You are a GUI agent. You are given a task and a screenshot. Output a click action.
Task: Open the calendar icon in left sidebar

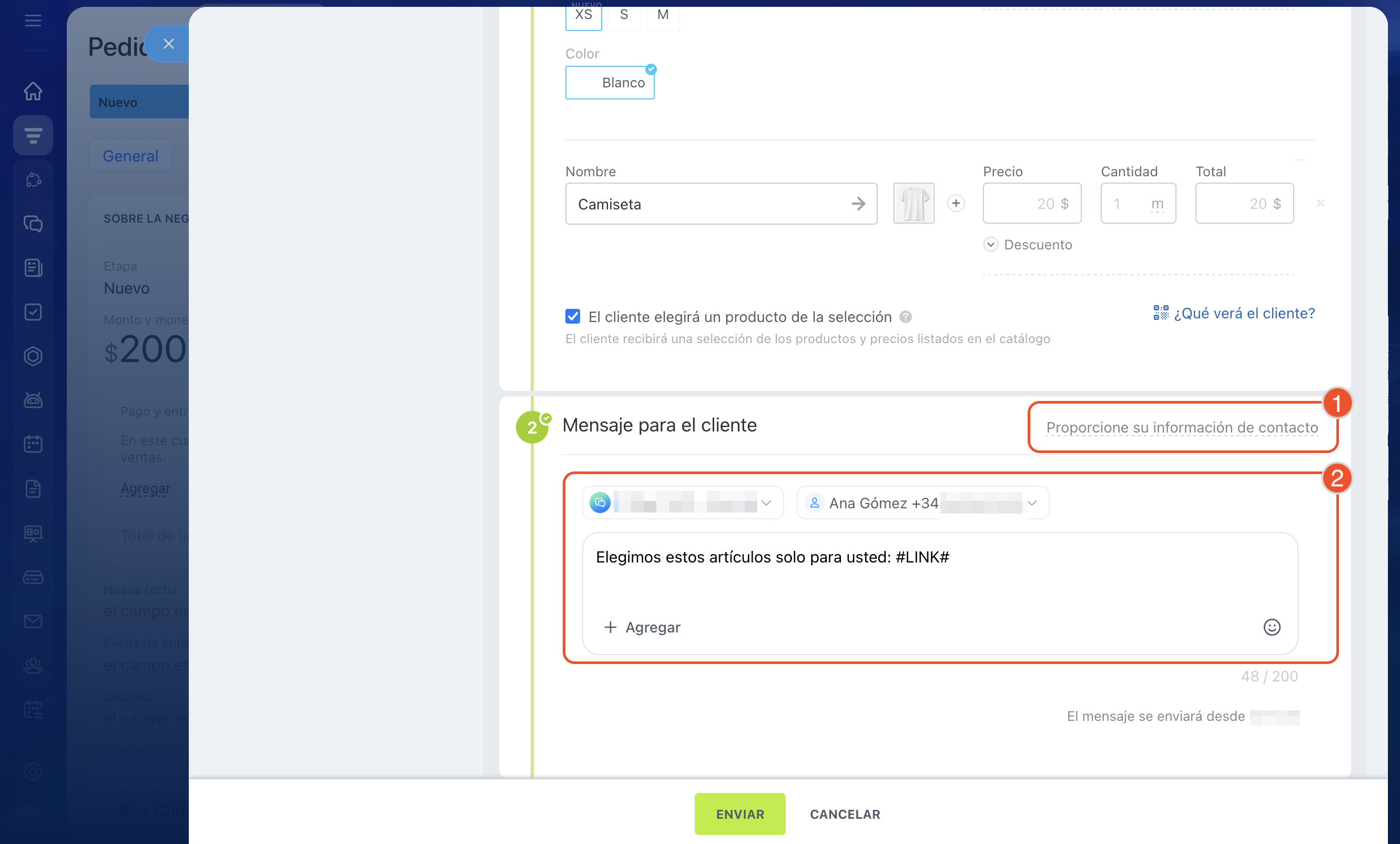pos(33,444)
